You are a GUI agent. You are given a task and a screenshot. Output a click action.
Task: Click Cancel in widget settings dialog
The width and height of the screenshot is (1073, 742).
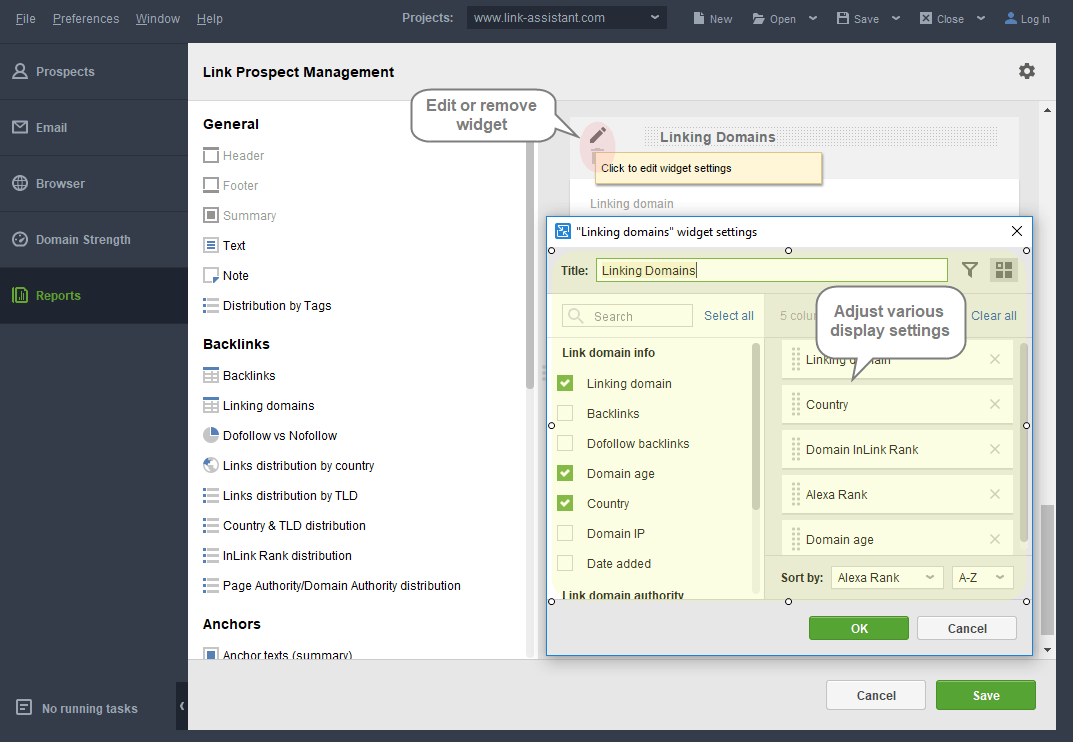(x=966, y=628)
